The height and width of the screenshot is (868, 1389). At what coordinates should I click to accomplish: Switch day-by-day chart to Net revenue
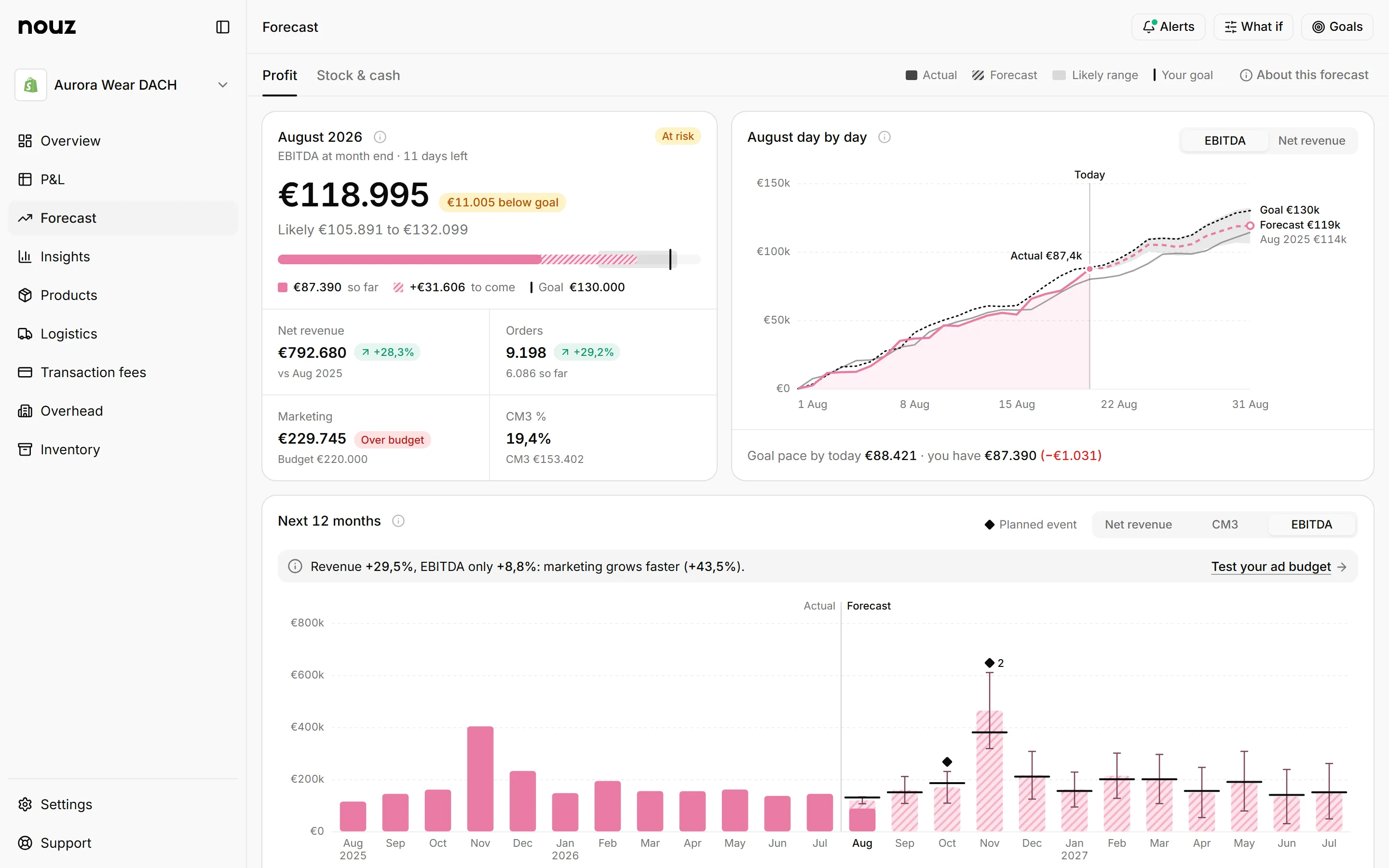(x=1311, y=141)
